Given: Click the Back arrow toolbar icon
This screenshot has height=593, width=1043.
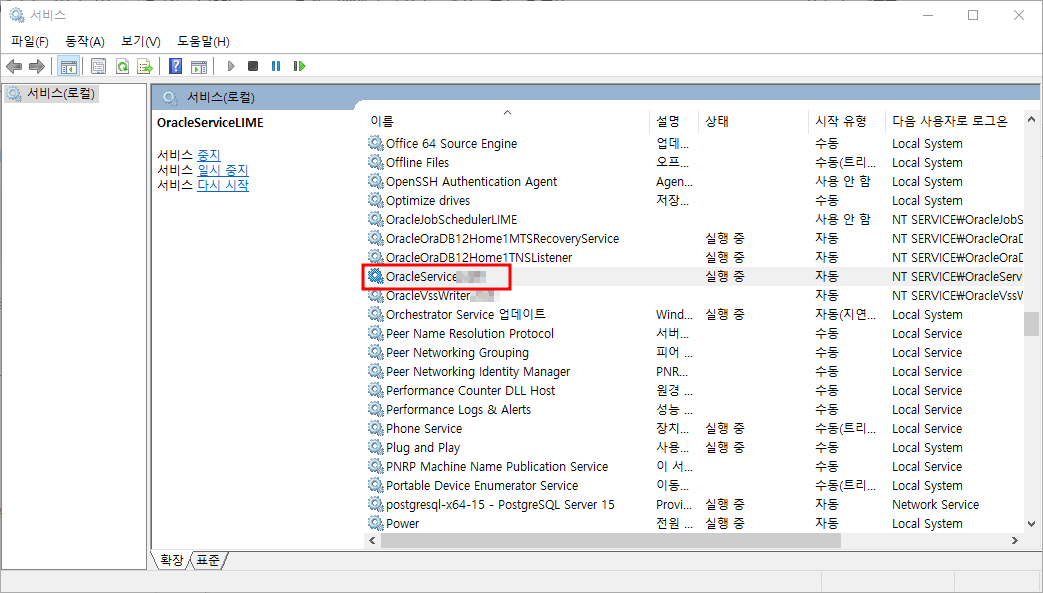Looking at the screenshot, I should (14, 66).
